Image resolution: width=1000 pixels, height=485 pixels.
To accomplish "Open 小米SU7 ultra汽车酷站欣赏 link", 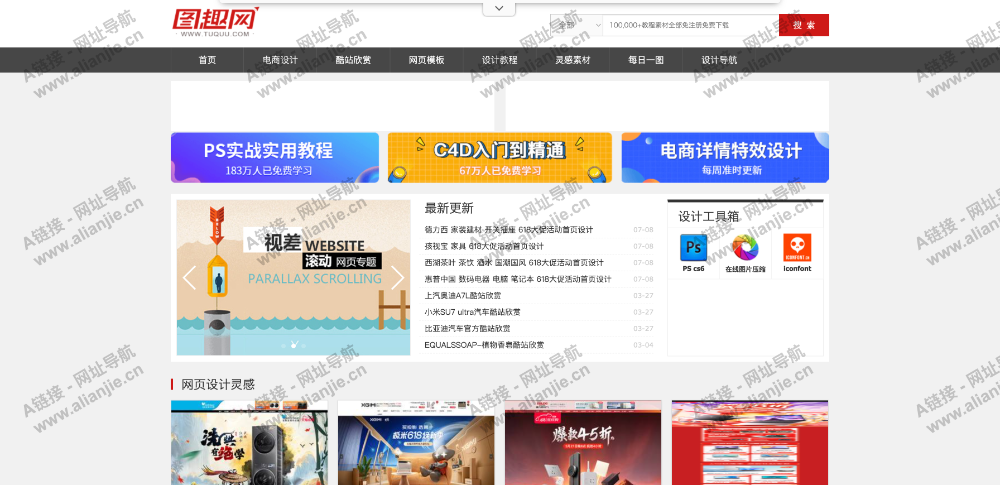I will [x=473, y=312].
